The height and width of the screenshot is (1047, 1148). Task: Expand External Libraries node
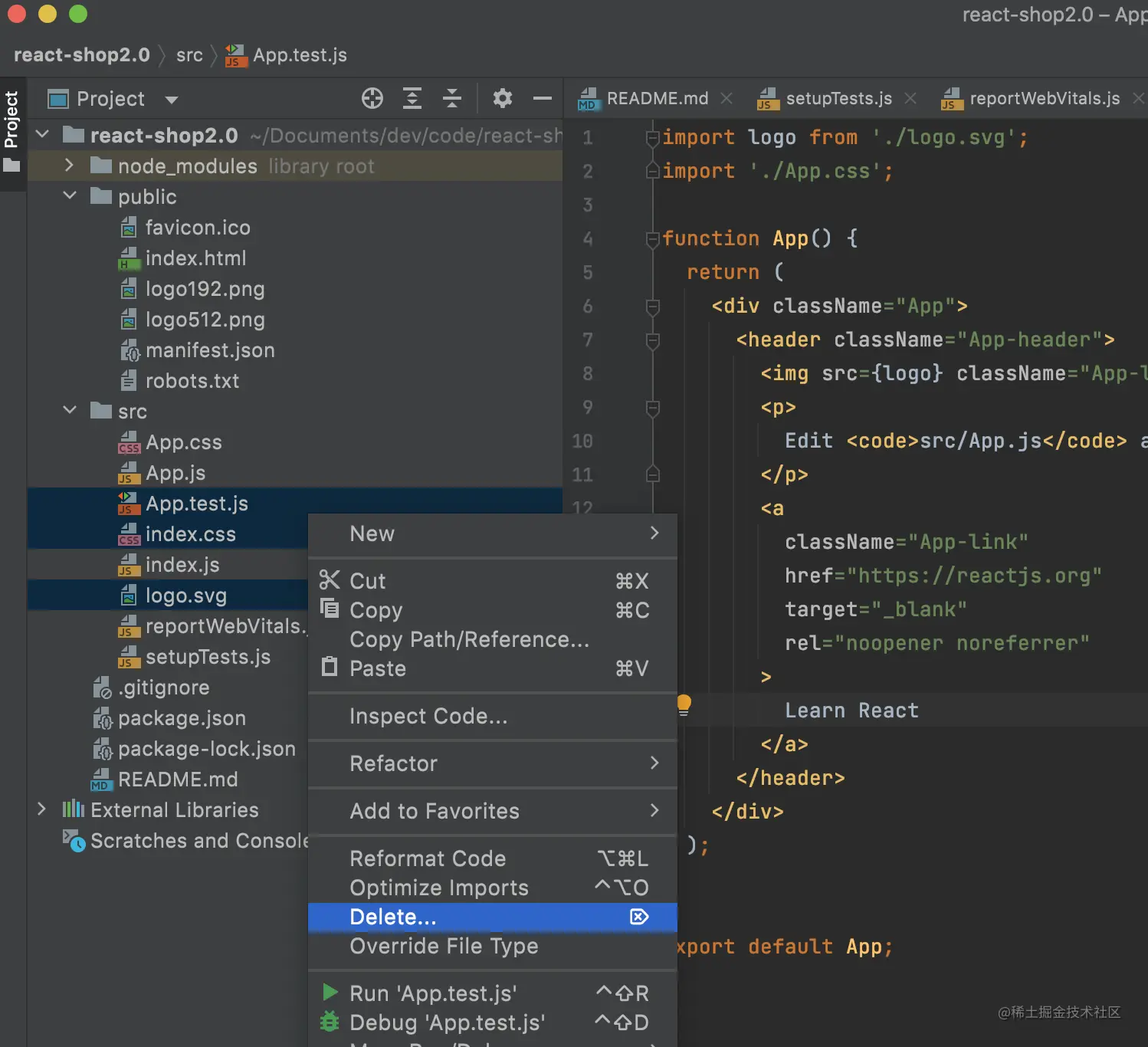42,809
